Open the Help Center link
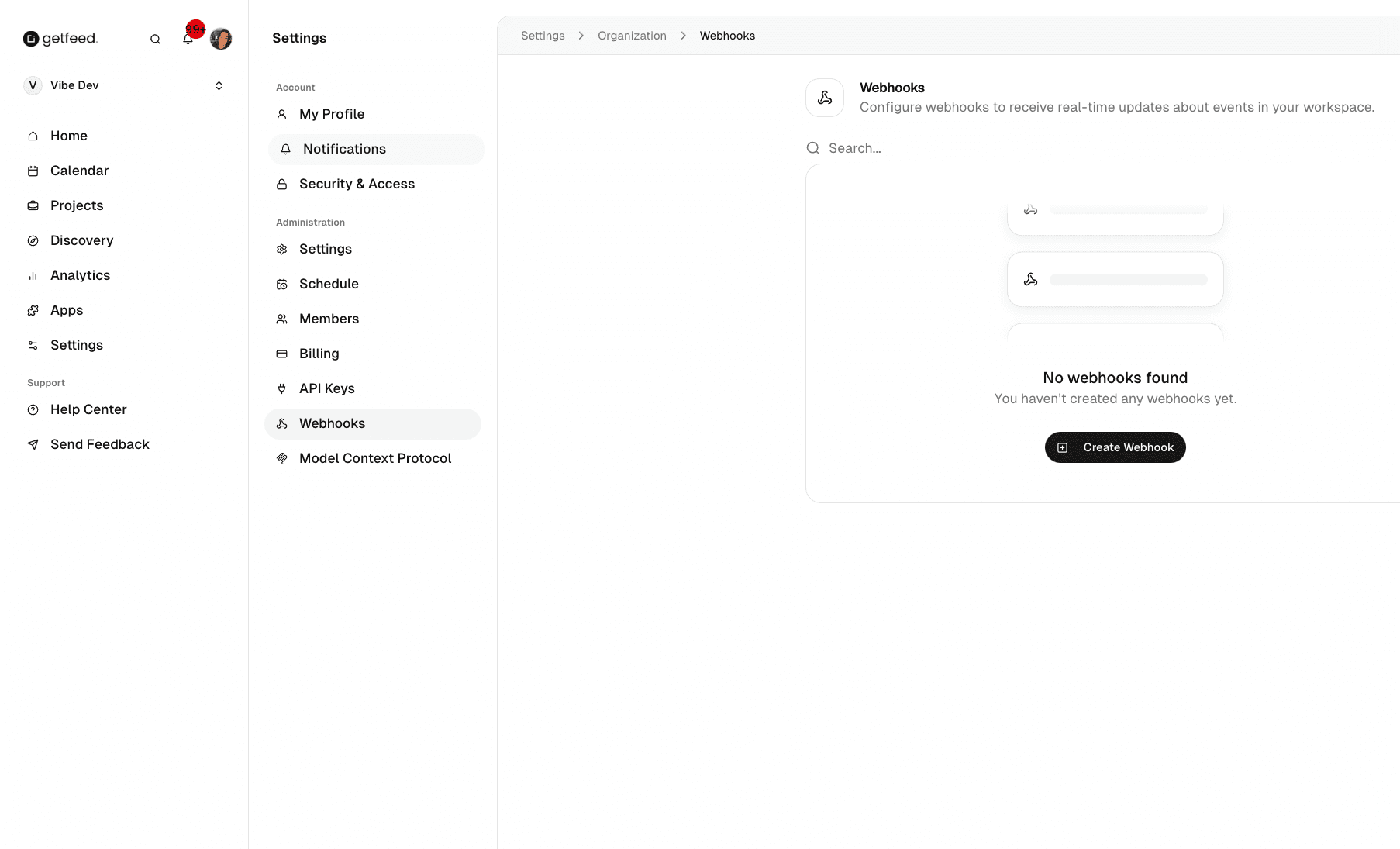 88,409
